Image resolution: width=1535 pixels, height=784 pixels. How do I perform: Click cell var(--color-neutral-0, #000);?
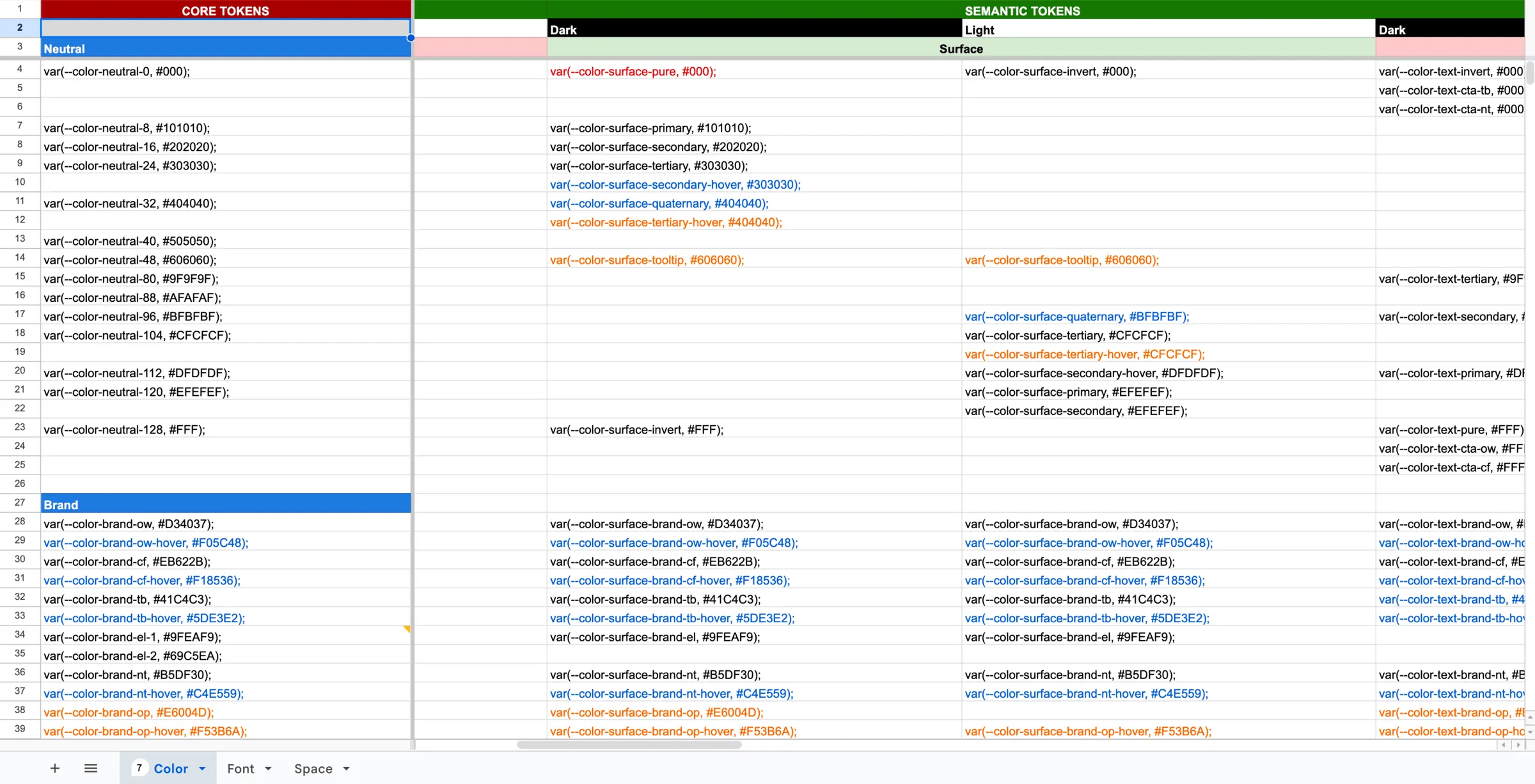click(226, 71)
